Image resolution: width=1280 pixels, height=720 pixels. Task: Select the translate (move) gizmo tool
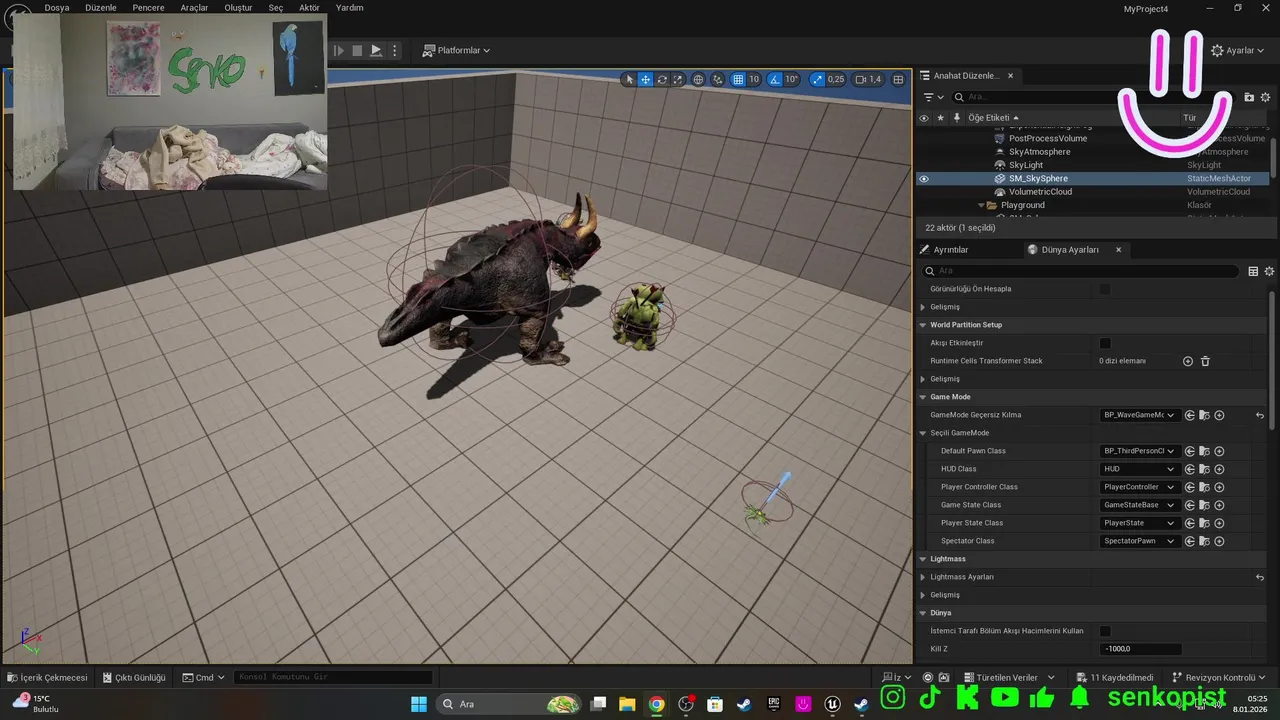[x=645, y=79]
